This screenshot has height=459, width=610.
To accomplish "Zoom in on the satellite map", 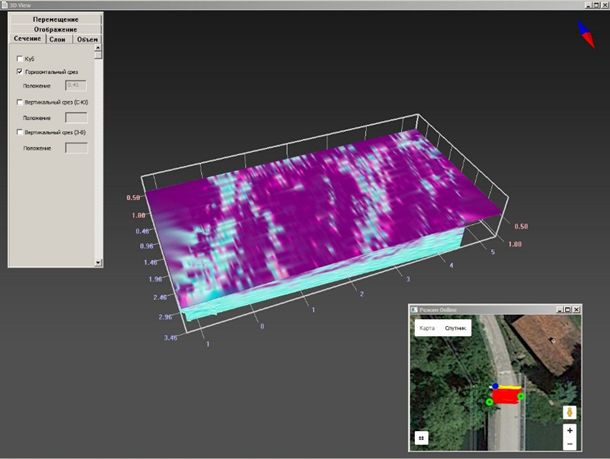I will point(569,430).
